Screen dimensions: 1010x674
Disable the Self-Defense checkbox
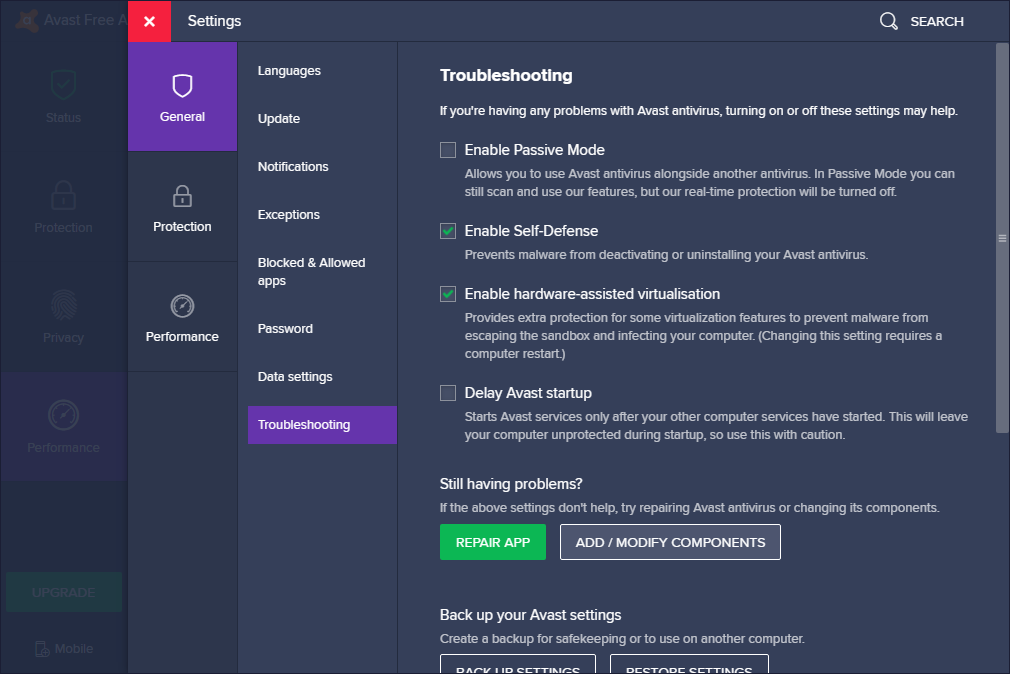(448, 232)
